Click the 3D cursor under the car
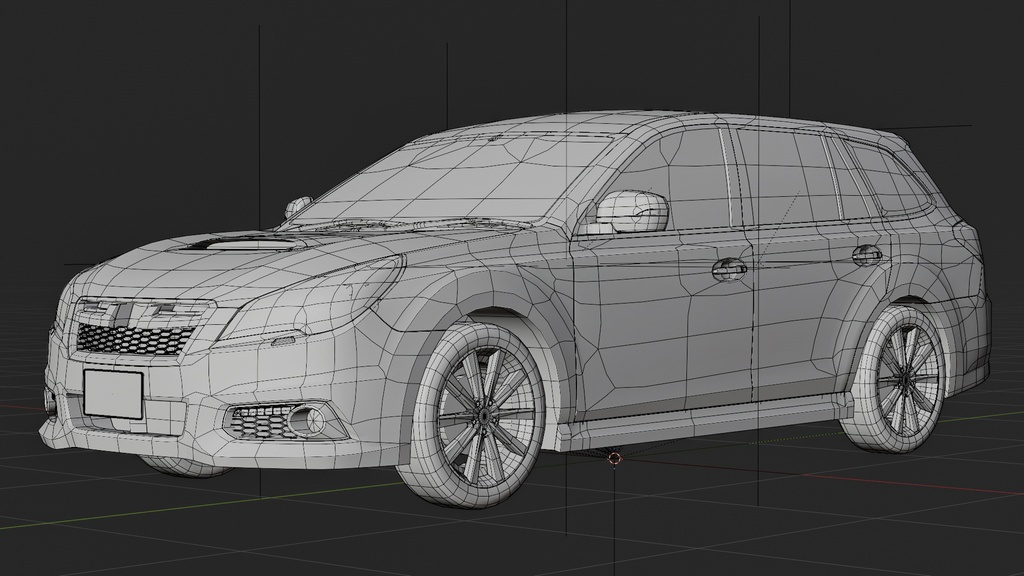This screenshot has height=576, width=1024. [615, 458]
